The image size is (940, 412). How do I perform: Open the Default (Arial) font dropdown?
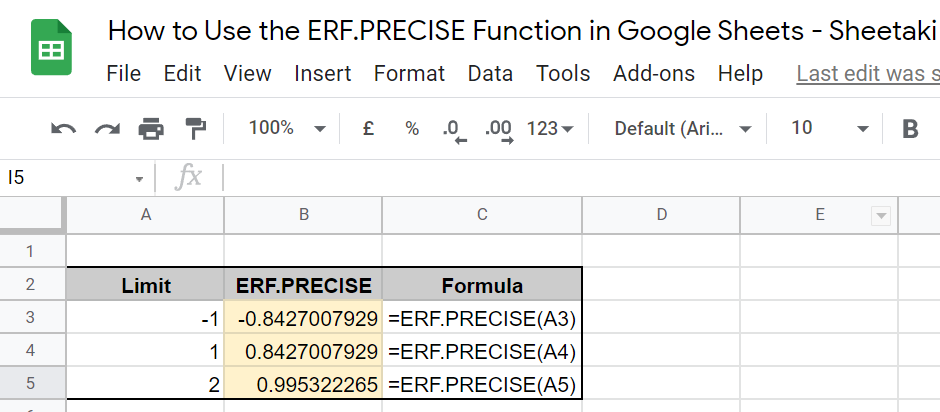(683, 129)
